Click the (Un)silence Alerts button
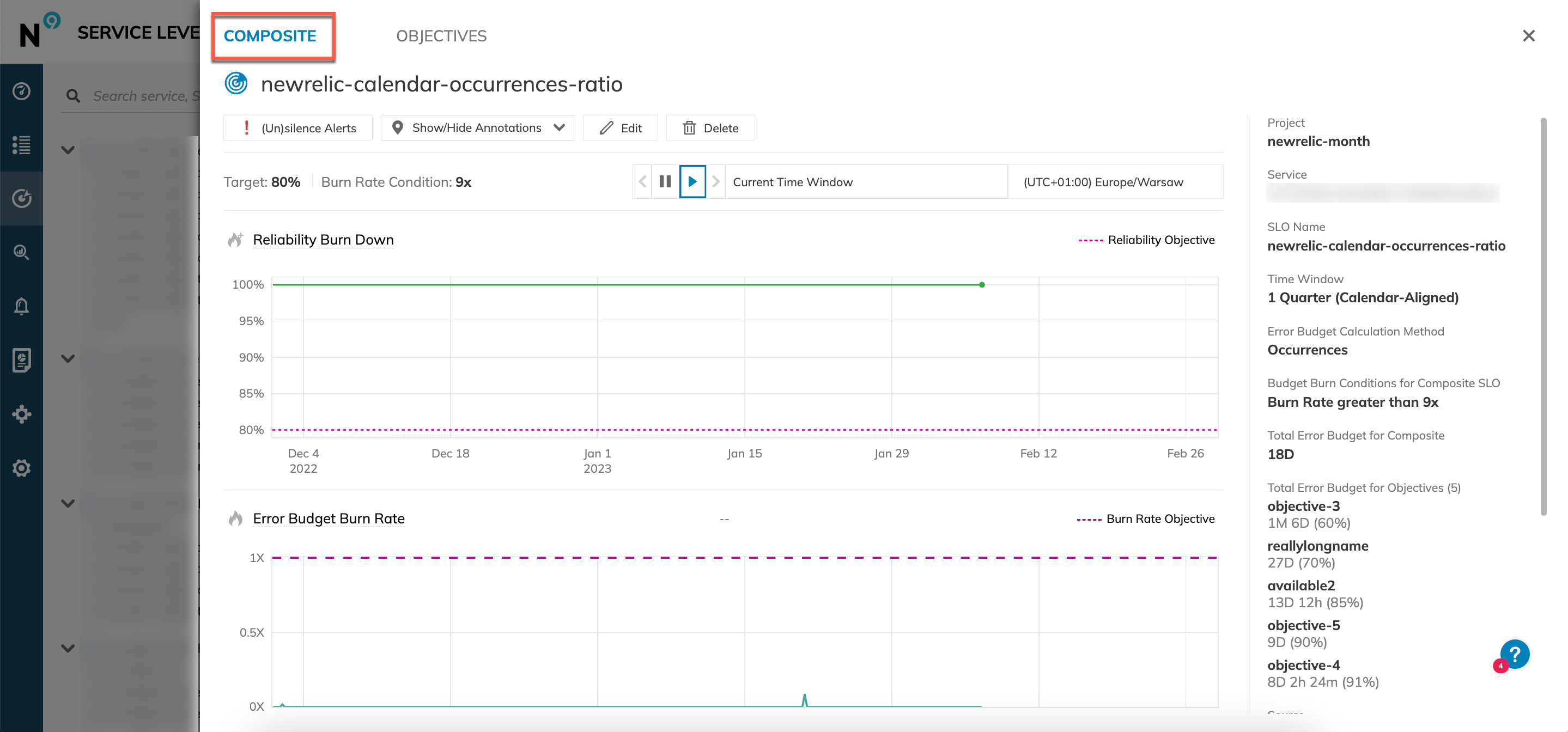The image size is (1568, 732). (x=297, y=128)
